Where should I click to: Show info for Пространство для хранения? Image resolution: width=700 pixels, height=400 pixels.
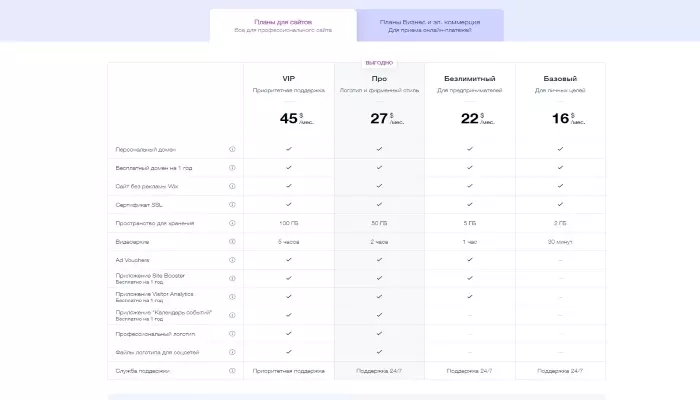[232, 223]
